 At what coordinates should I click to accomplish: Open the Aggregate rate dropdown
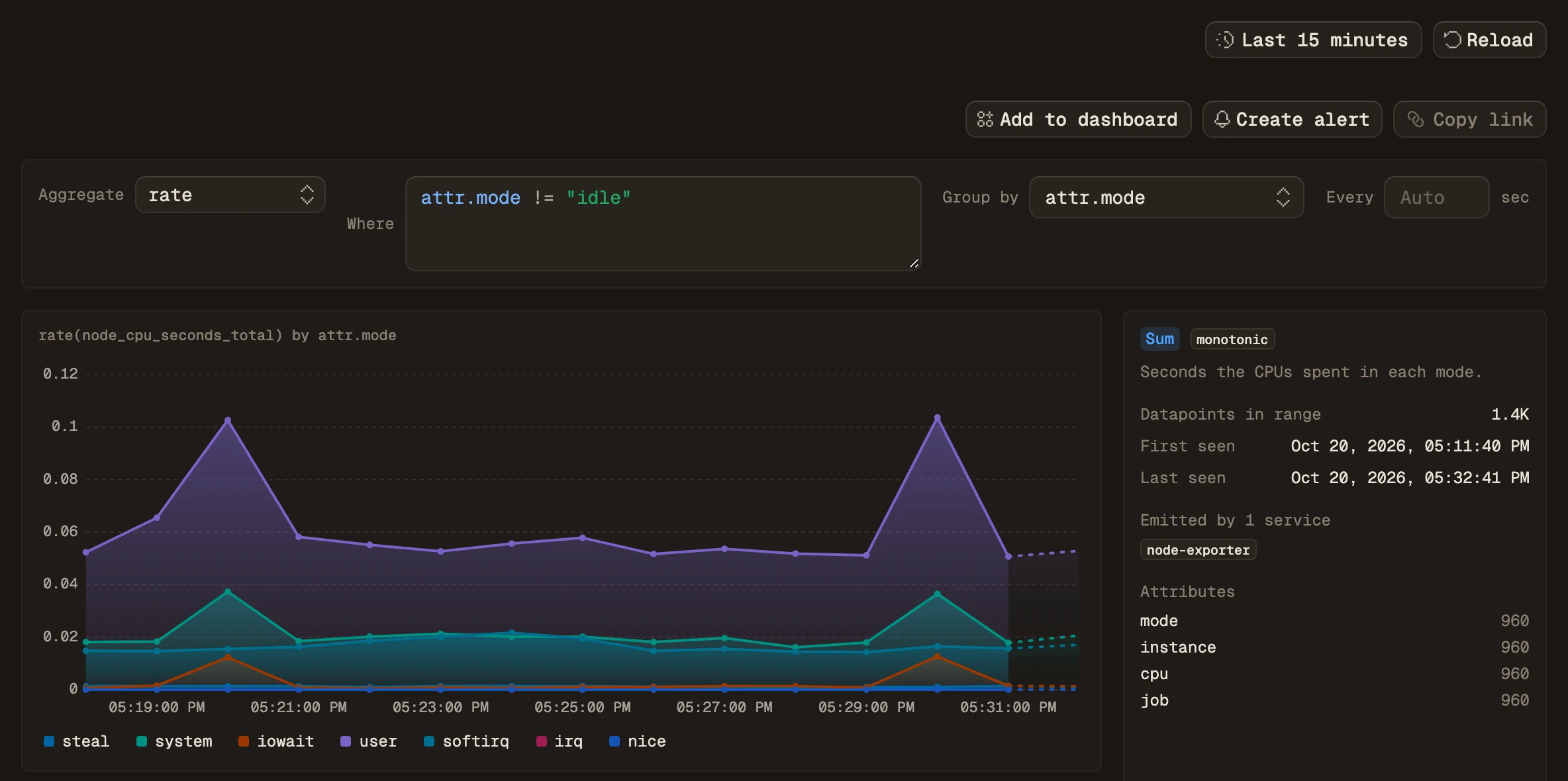pos(230,195)
